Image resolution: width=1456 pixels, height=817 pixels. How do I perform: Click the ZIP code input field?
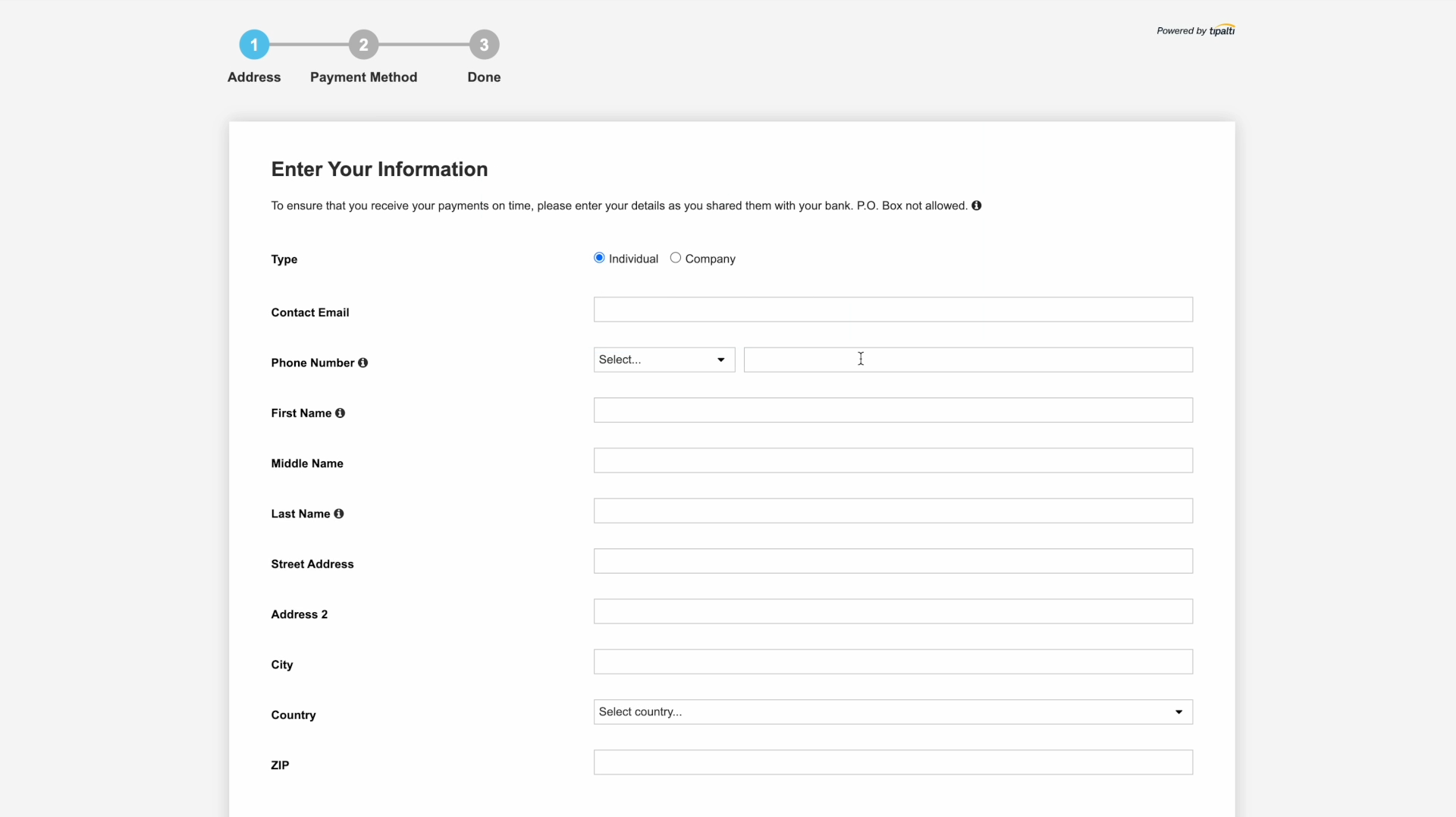tap(893, 762)
